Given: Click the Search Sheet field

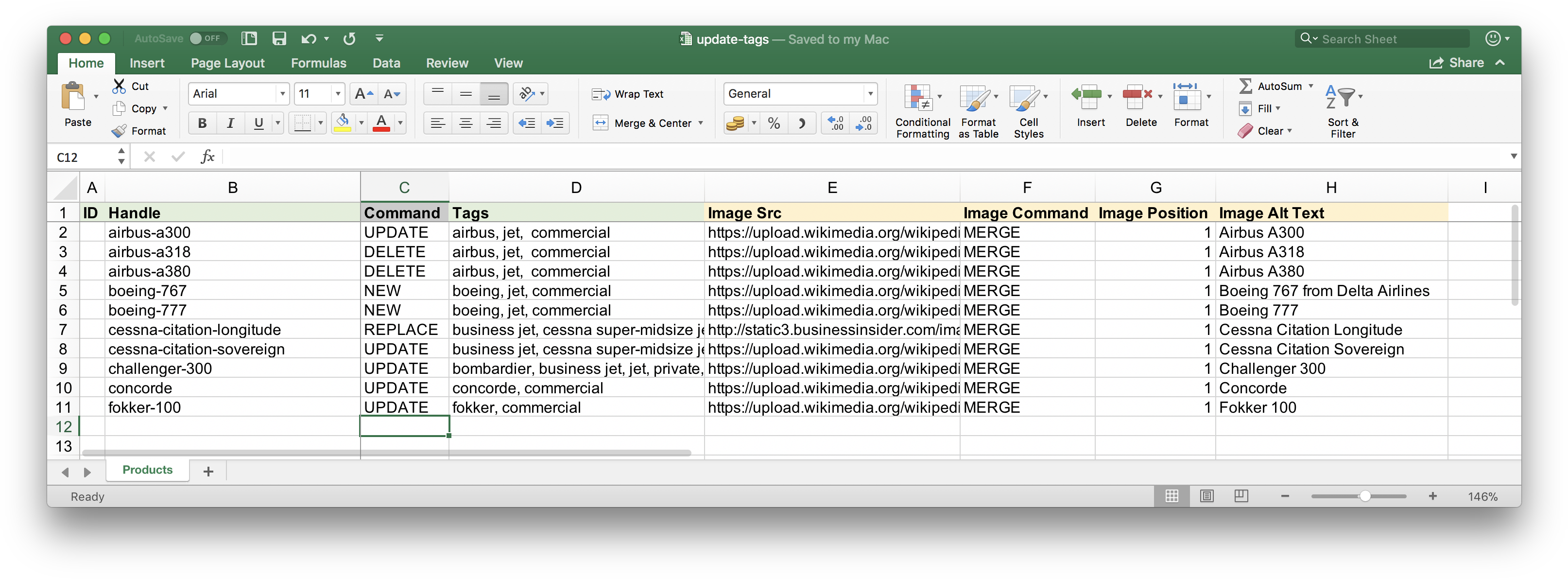Looking at the screenshot, I should click(x=1382, y=39).
